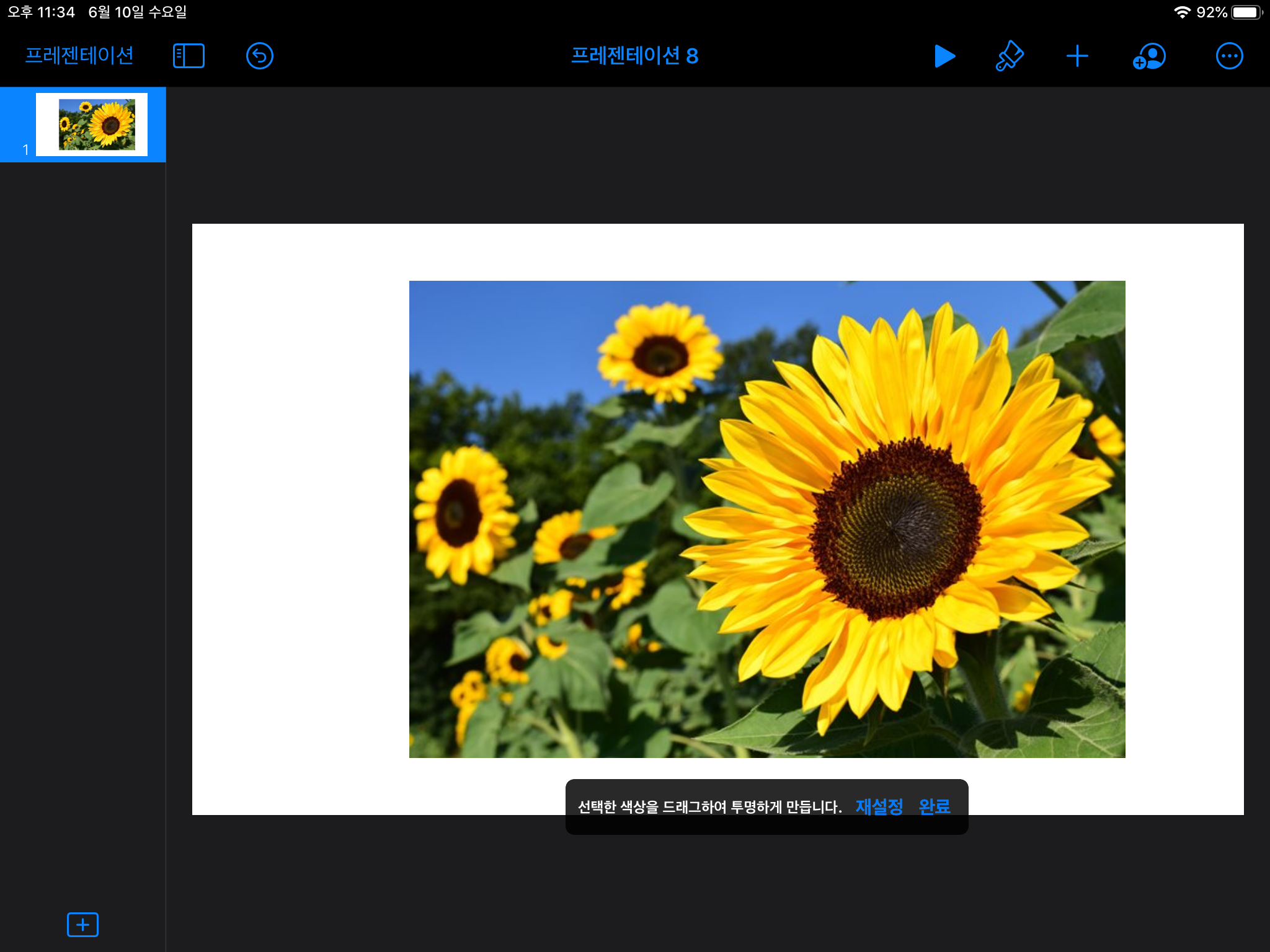Open the More options ellipsis menu
The height and width of the screenshot is (952, 1270).
point(1228,56)
